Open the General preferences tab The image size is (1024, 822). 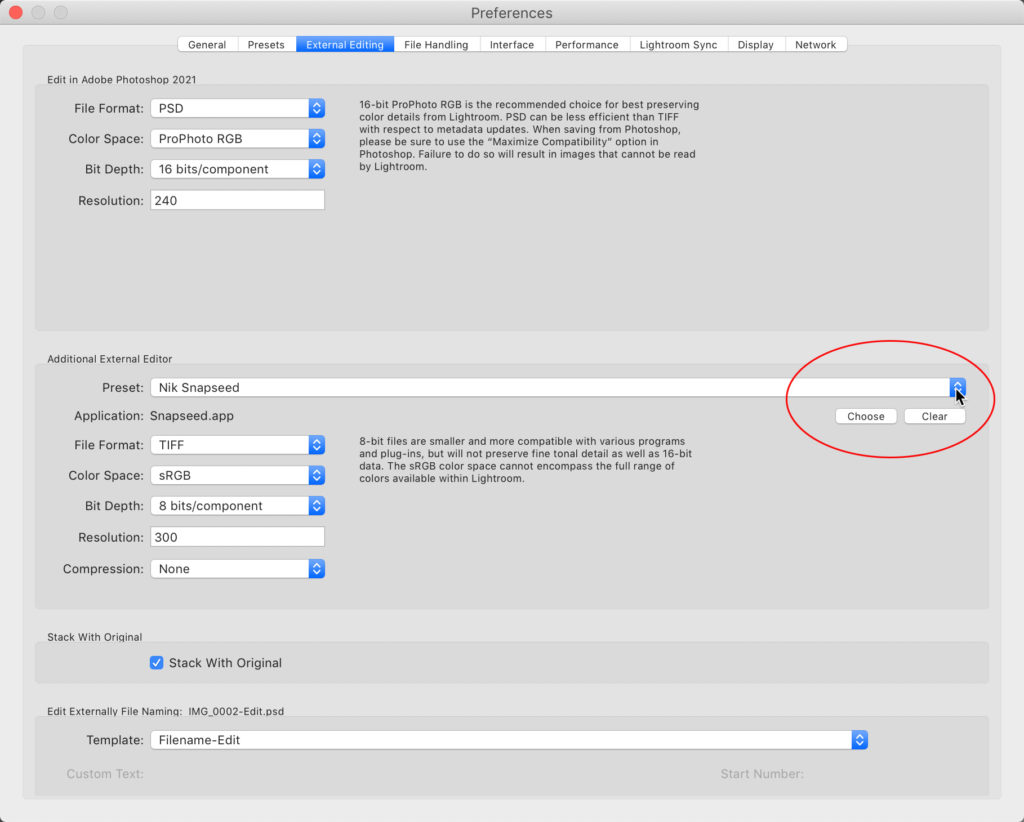(207, 44)
